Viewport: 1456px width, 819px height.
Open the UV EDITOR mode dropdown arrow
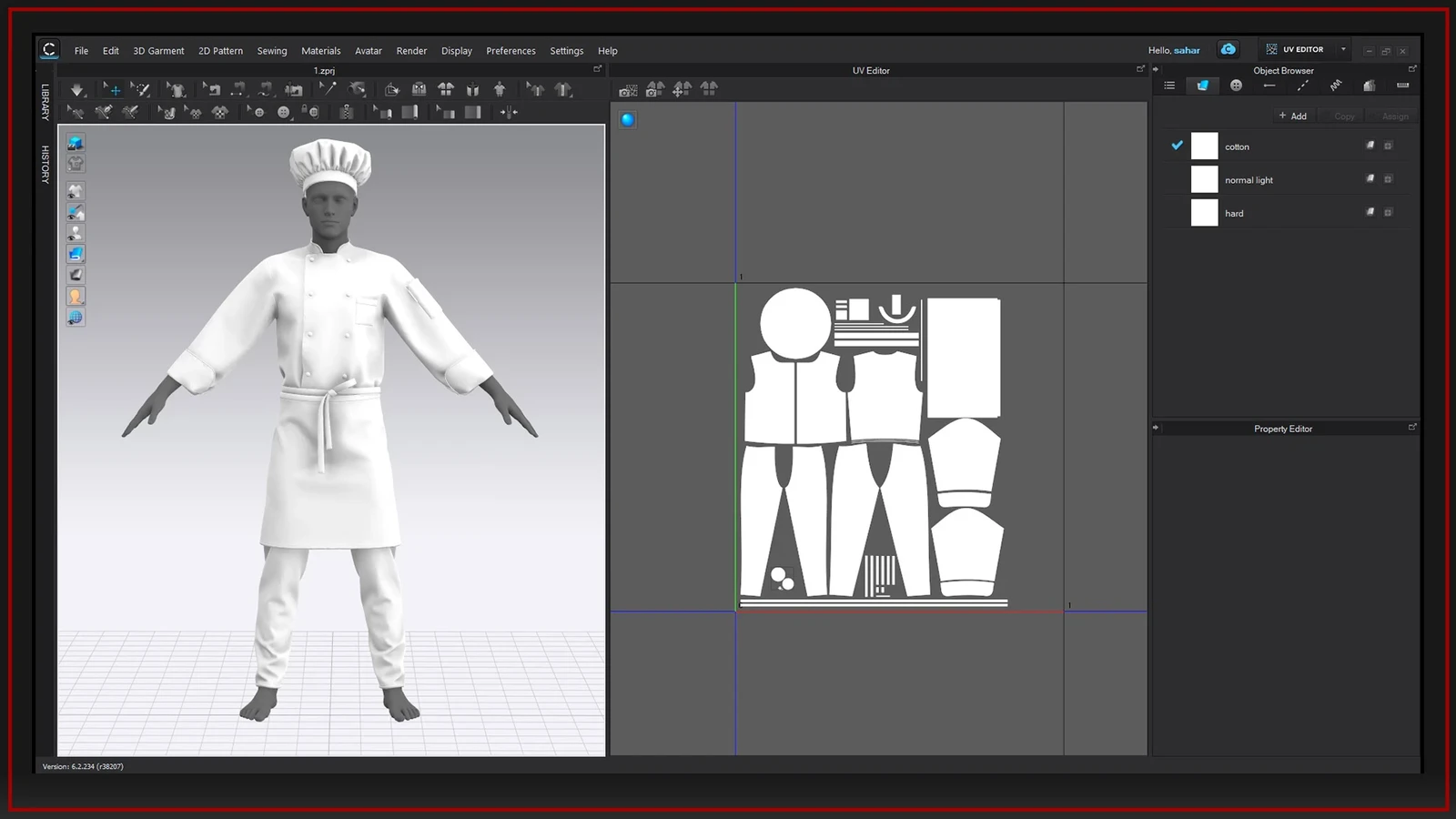1343,49
